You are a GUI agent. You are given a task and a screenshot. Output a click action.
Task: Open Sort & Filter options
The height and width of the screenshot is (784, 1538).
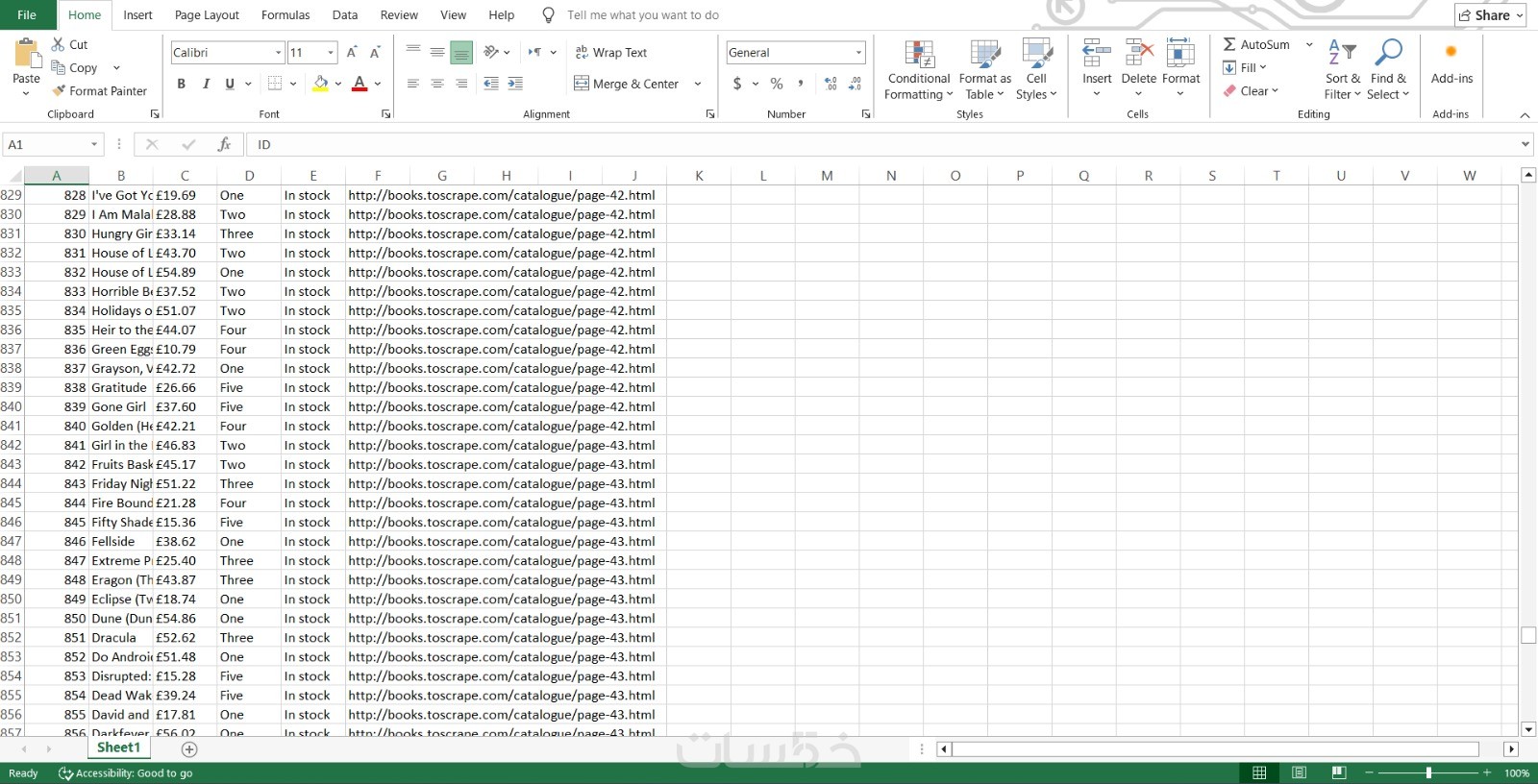click(x=1342, y=69)
